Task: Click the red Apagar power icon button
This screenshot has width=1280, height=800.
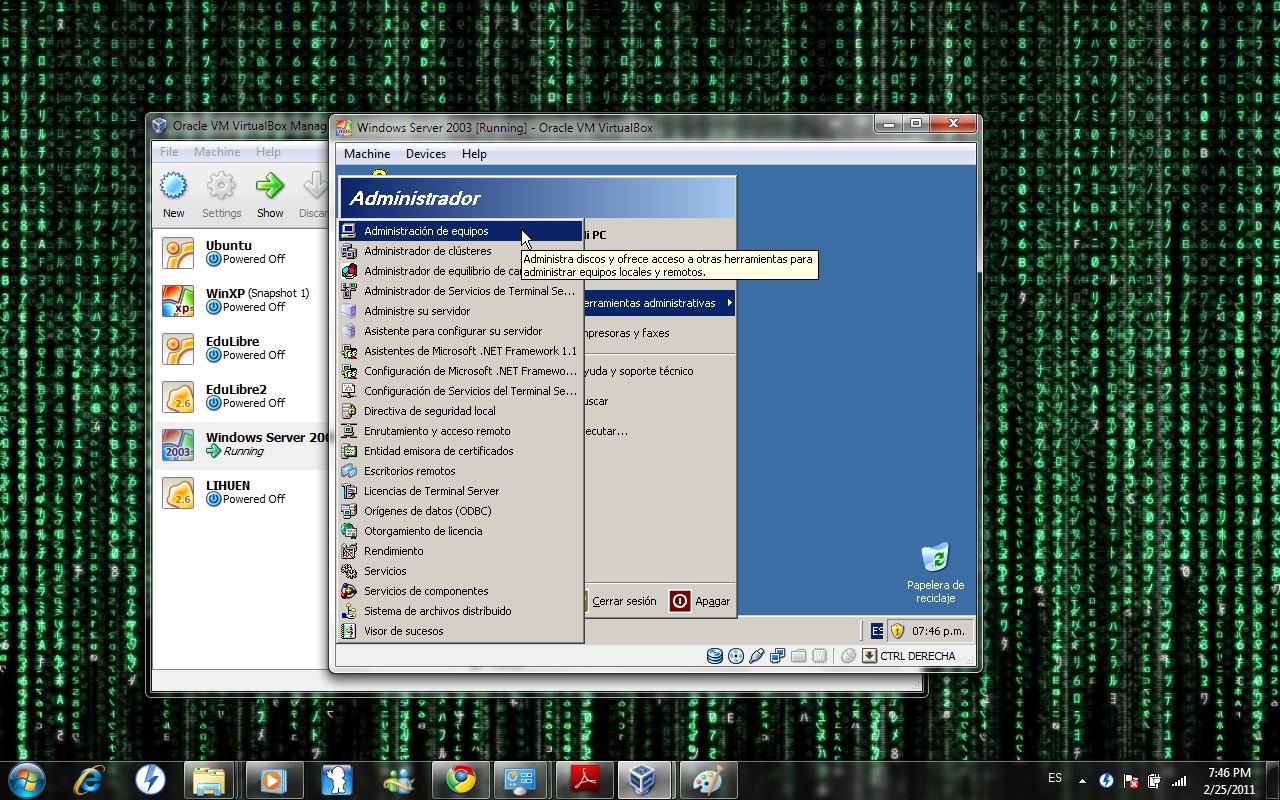Action: point(680,601)
